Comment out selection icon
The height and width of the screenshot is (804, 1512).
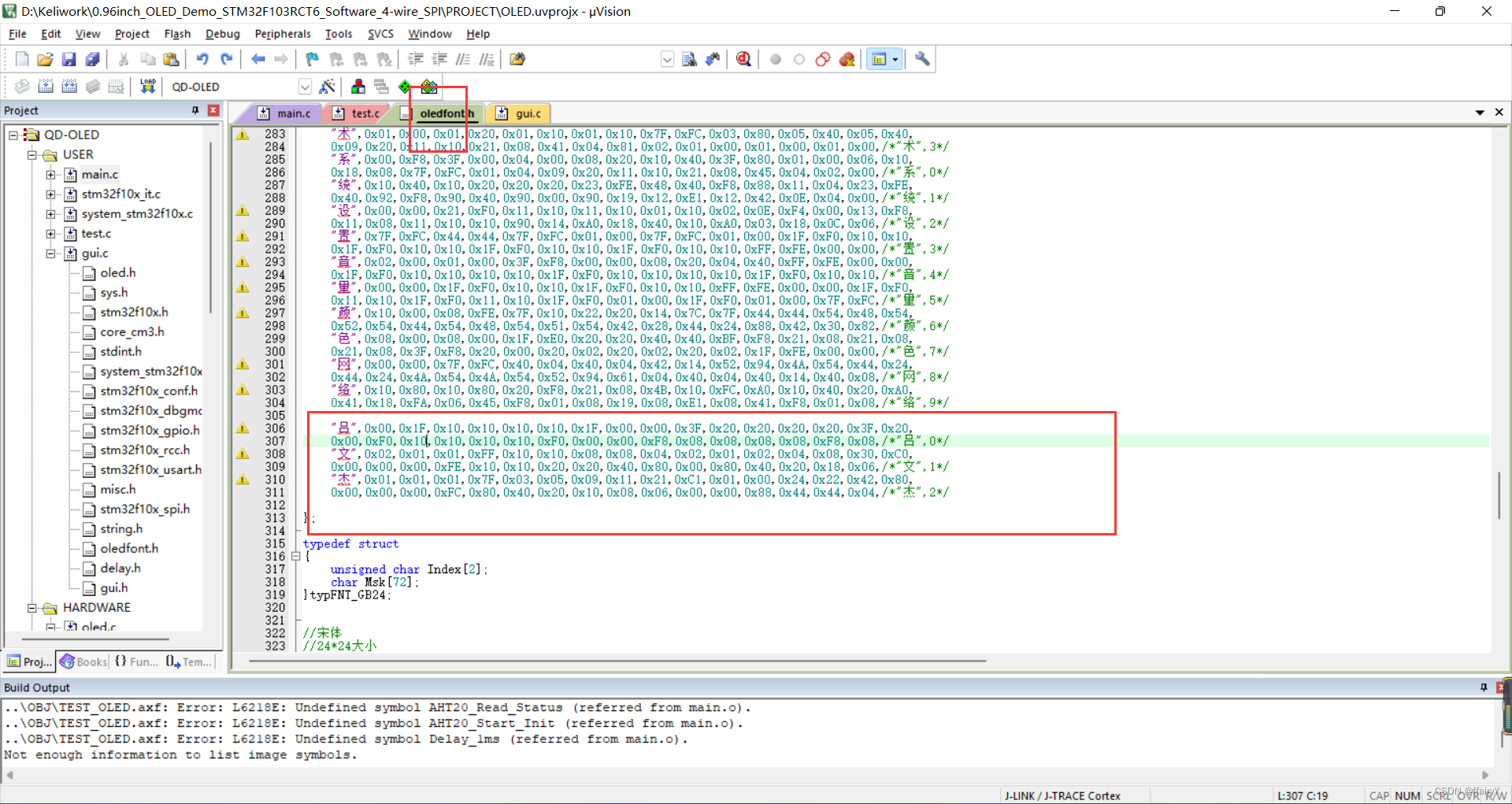tap(463, 59)
